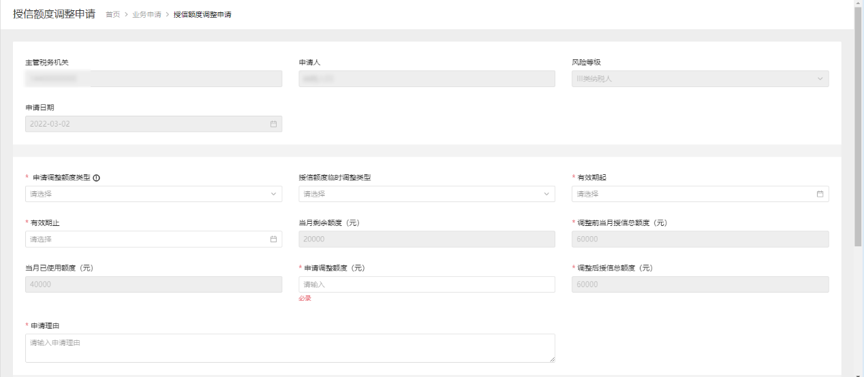Click the 主管税务机关 field

click(x=154, y=79)
